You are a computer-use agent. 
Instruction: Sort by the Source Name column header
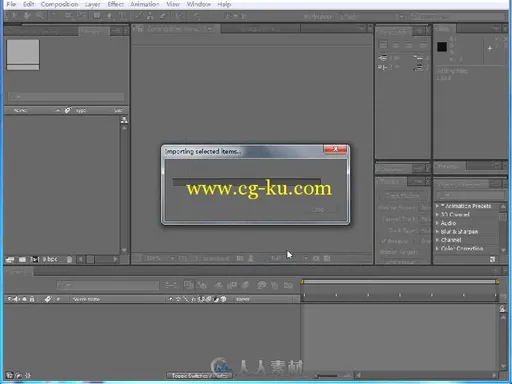86,299
